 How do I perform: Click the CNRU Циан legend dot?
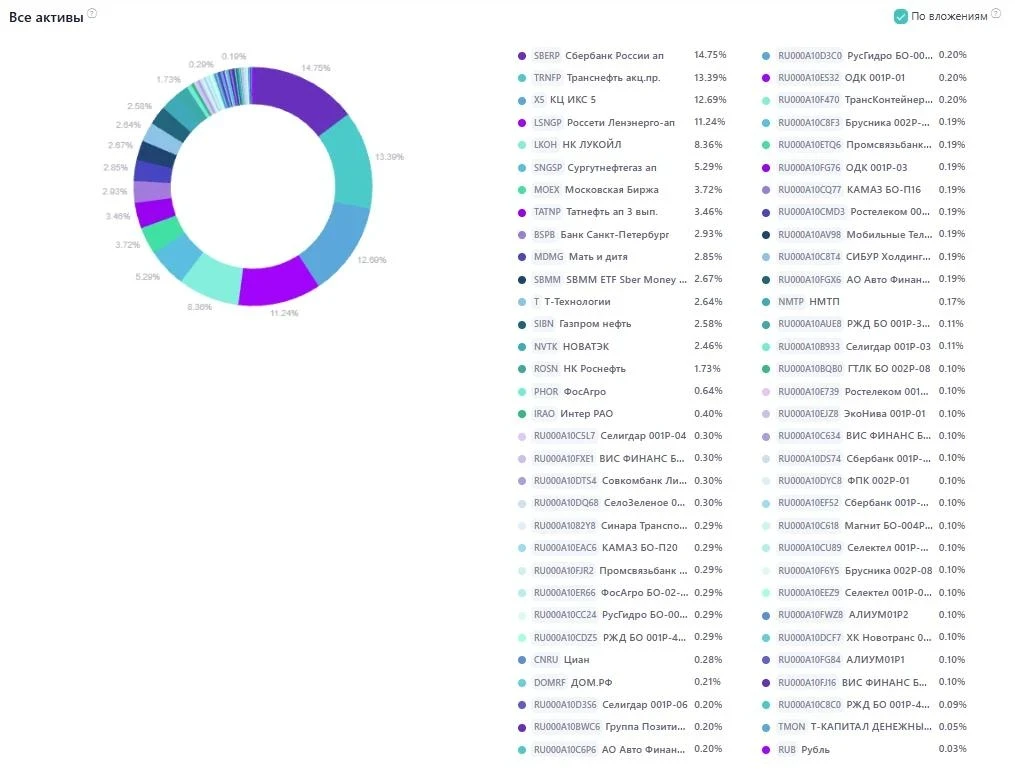(522, 660)
